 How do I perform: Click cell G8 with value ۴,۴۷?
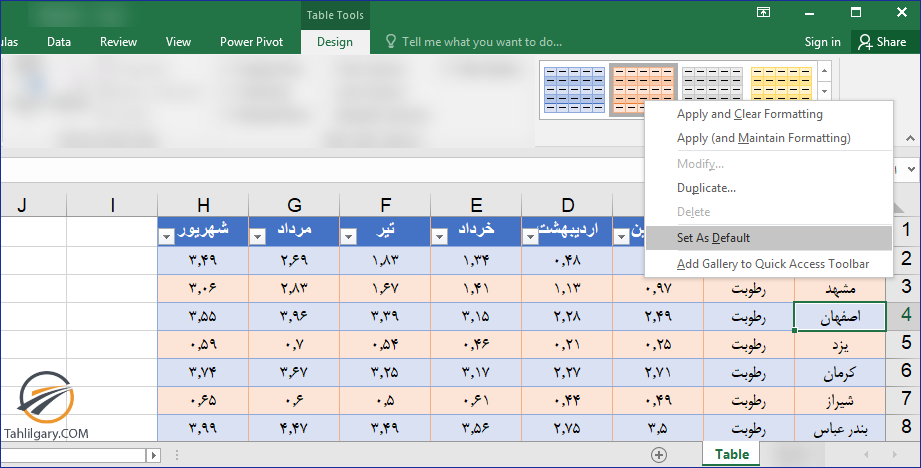[x=294, y=428]
